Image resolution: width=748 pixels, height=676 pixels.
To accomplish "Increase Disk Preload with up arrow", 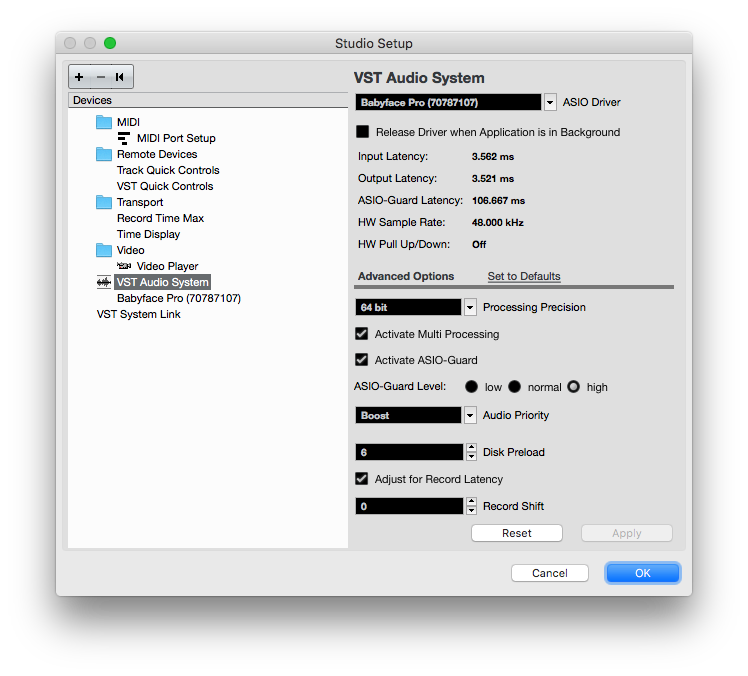I will pos(471,447).
